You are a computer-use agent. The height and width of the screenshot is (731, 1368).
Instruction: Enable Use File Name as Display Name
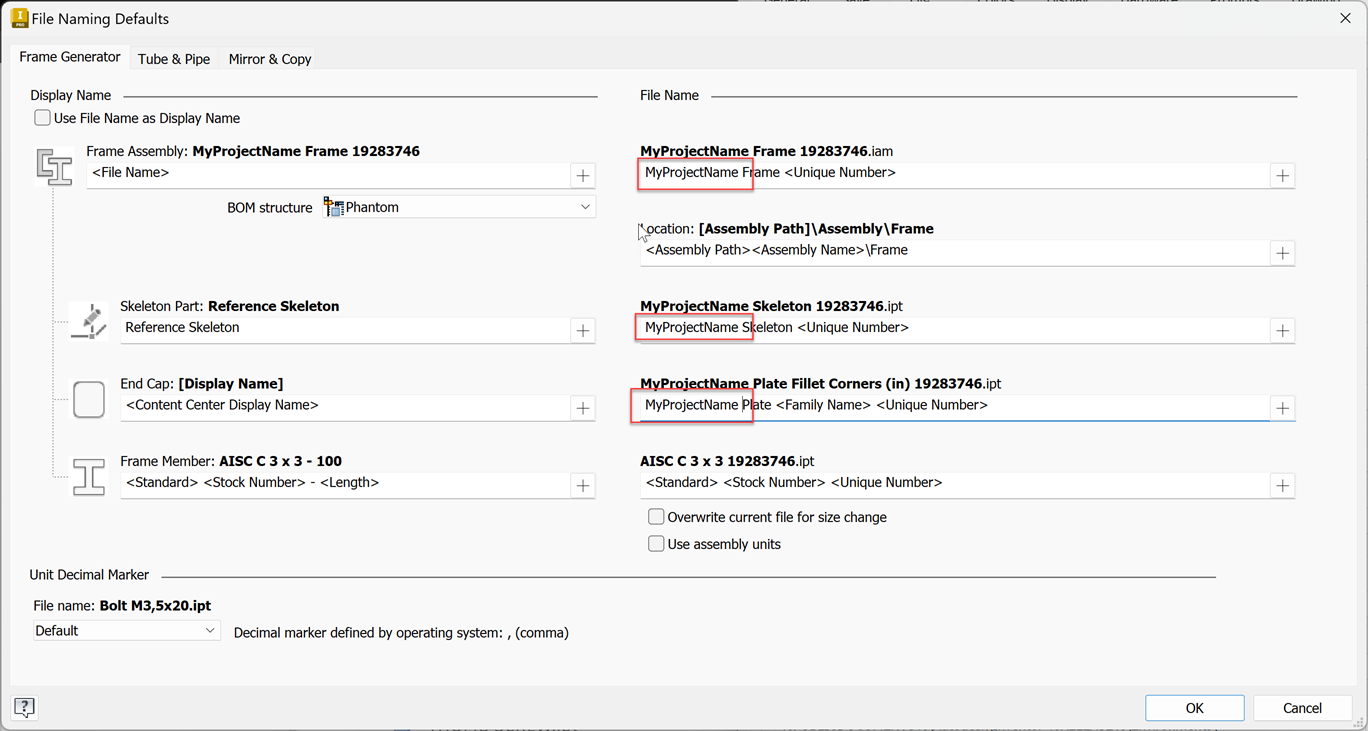pyautogui.click(x=43, y=118)
